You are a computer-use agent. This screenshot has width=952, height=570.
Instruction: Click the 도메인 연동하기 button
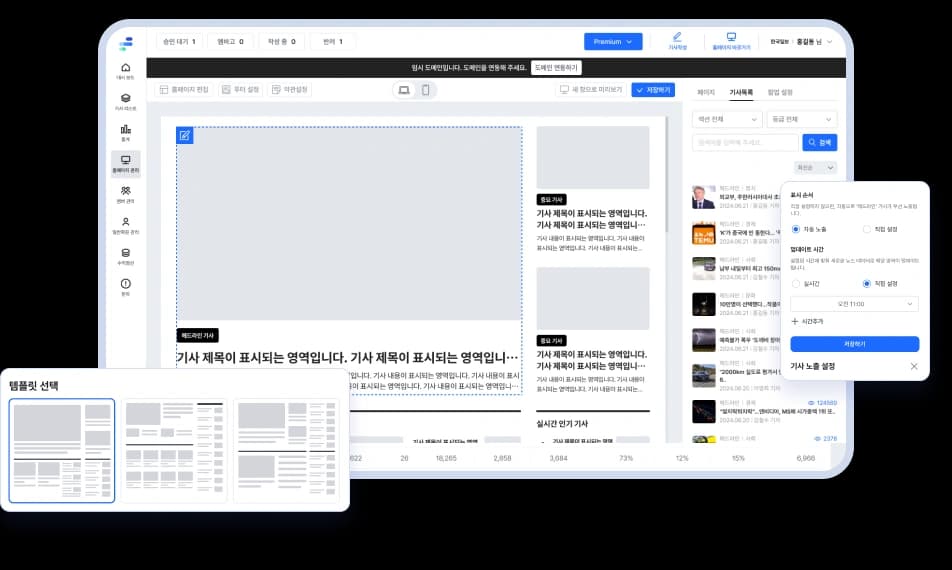pos(555,67)
